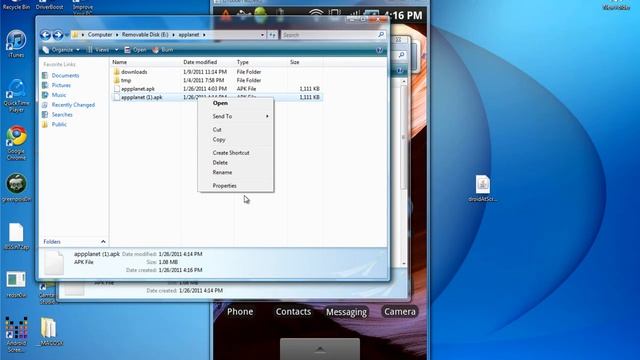This screenshot has height=360, width=640.
Task: Open the Views dropdown menu
Action: (x=102, y=50)
